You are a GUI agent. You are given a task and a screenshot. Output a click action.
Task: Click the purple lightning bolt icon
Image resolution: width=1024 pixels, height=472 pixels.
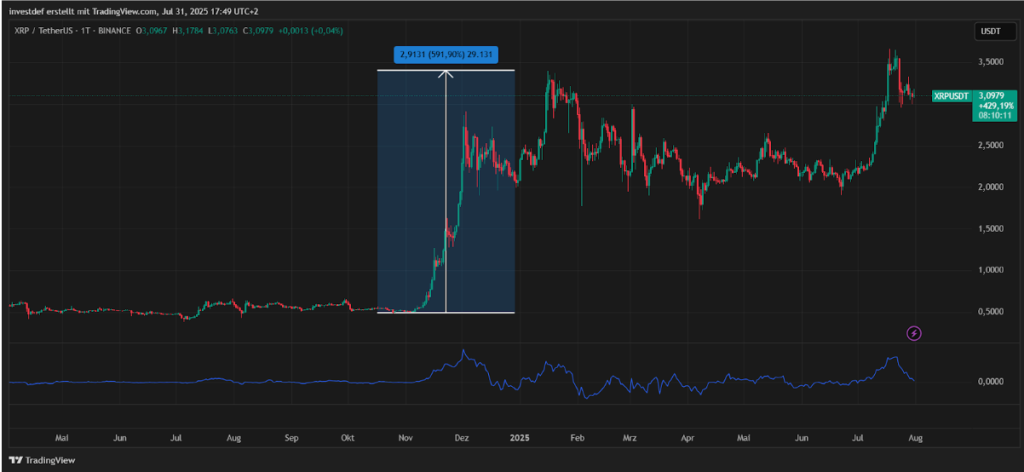coord(913,332)
